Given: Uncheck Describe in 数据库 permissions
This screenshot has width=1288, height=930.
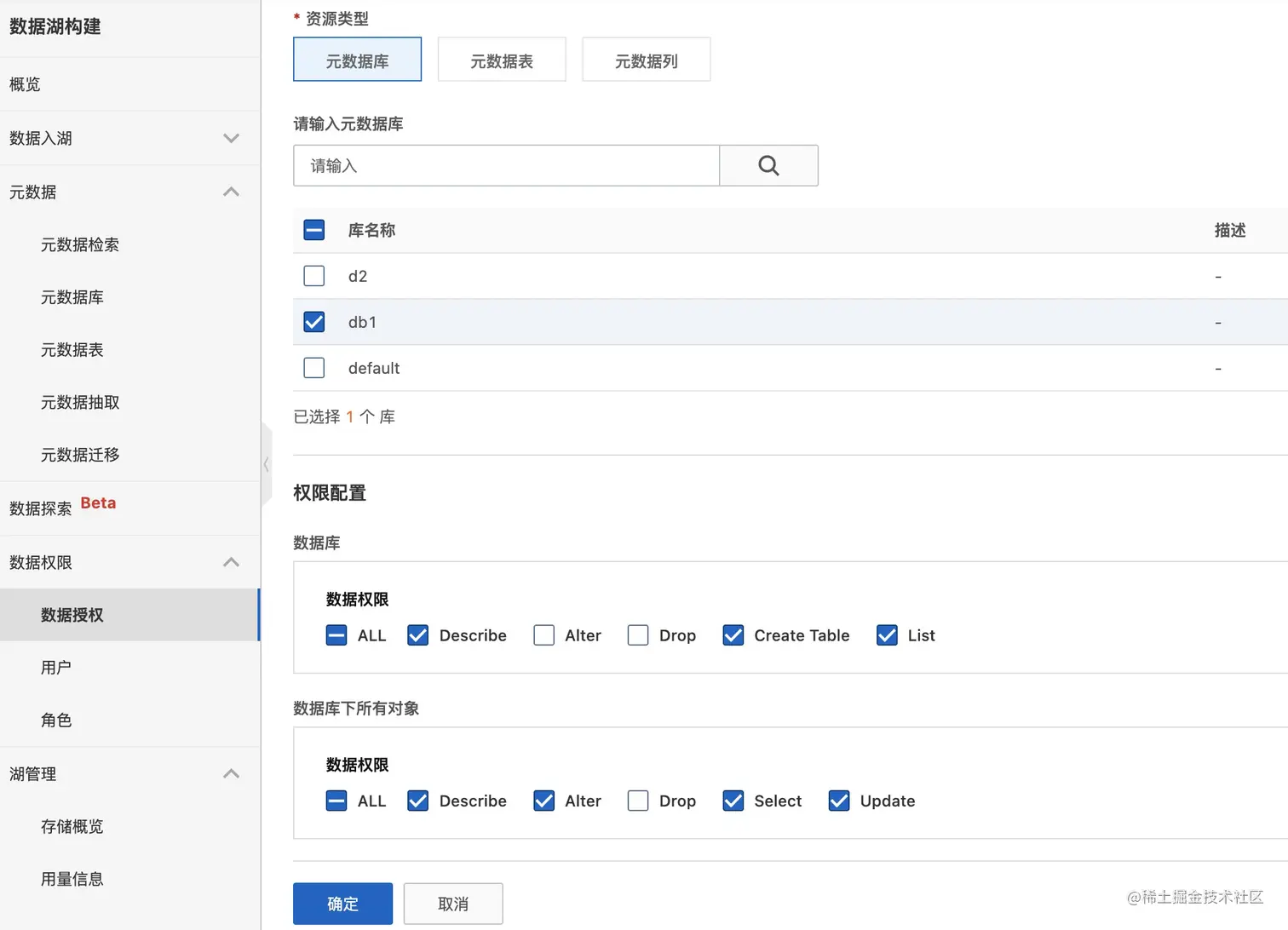Looking at the screenshot, I should click(417, 635).
